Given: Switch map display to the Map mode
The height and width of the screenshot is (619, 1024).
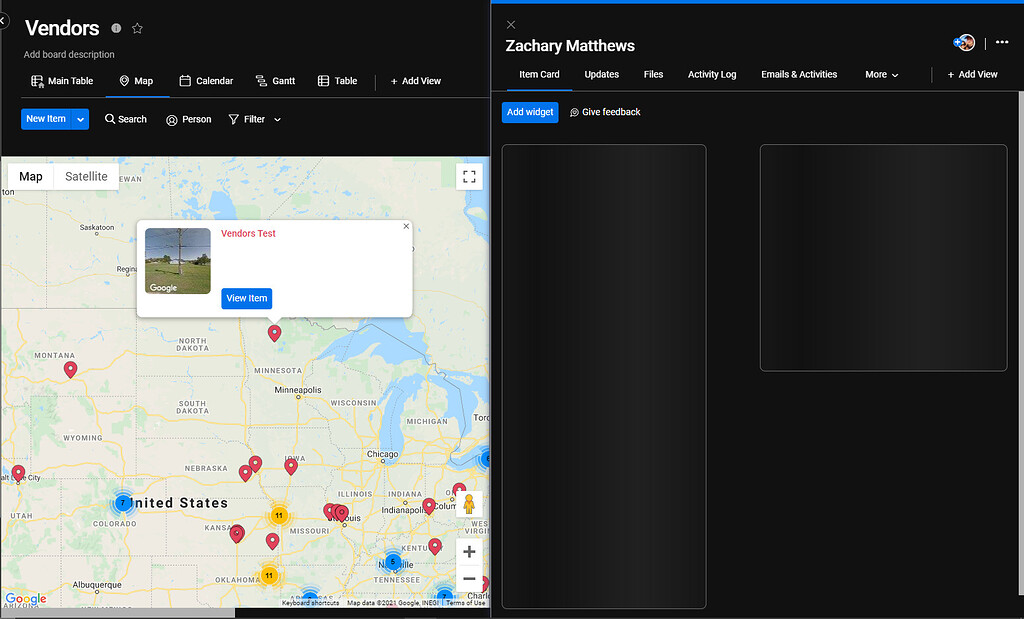Looking at the screenshot, I should pyautogui.click(x=31, y=176).
